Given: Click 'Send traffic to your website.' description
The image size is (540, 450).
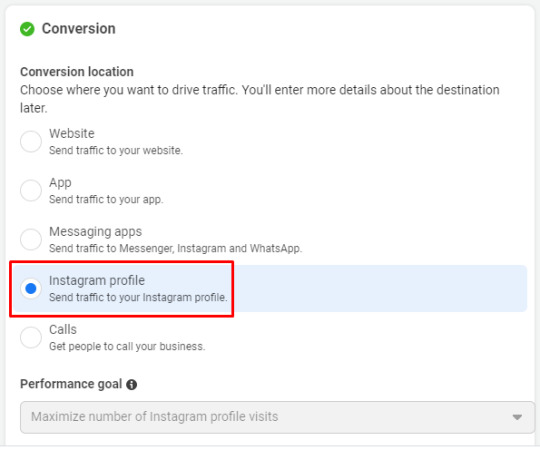Looking at the screenshot, I should tap(116, 150).
